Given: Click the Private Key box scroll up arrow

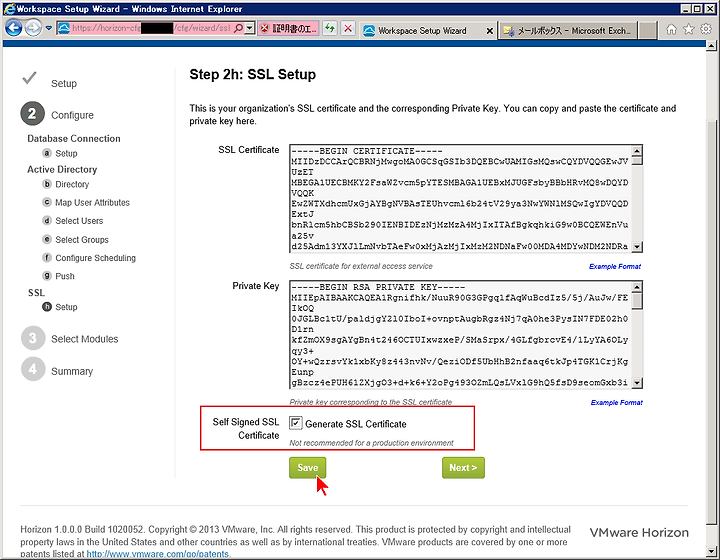Looking at the screenshot, I should [x=637, y=287].
